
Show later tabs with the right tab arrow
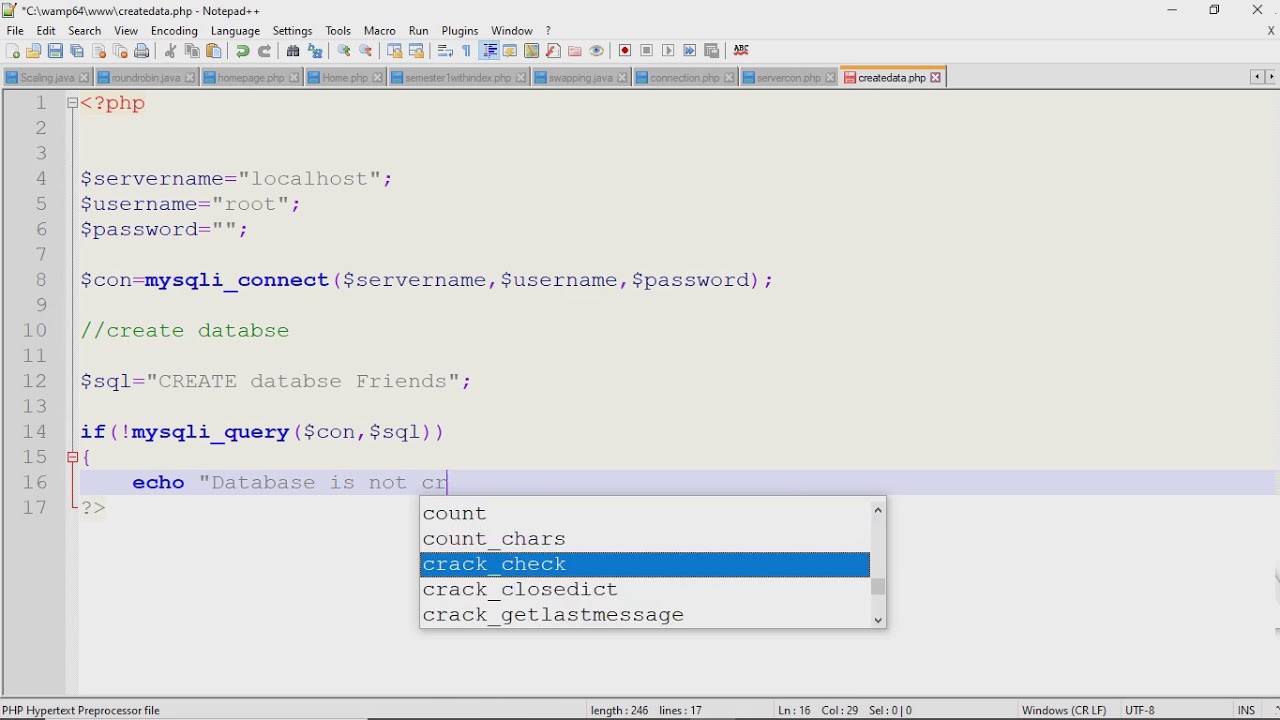[x=1272, y=77]
